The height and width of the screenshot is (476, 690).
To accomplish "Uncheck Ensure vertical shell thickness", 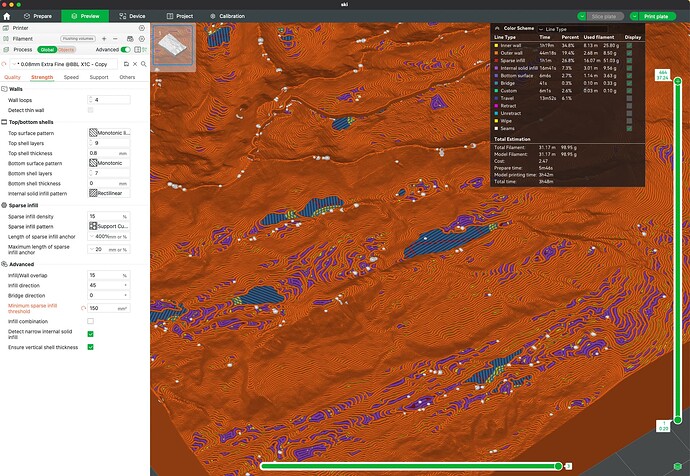I will (91, 347).
